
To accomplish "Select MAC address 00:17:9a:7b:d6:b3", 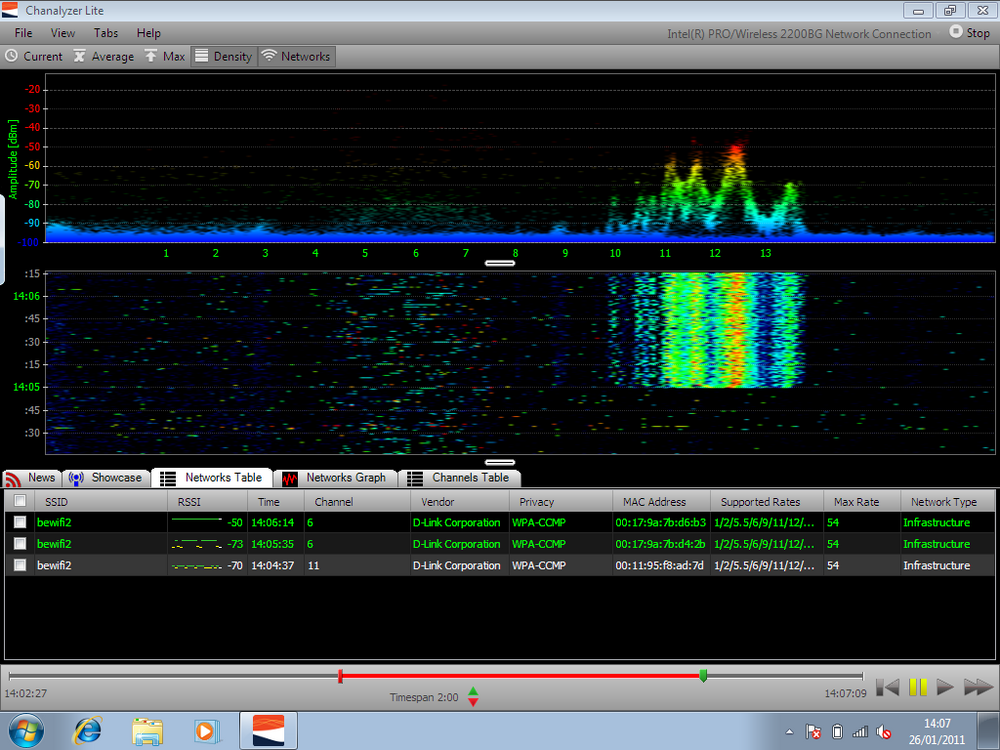I will click(x=661, y=522).
